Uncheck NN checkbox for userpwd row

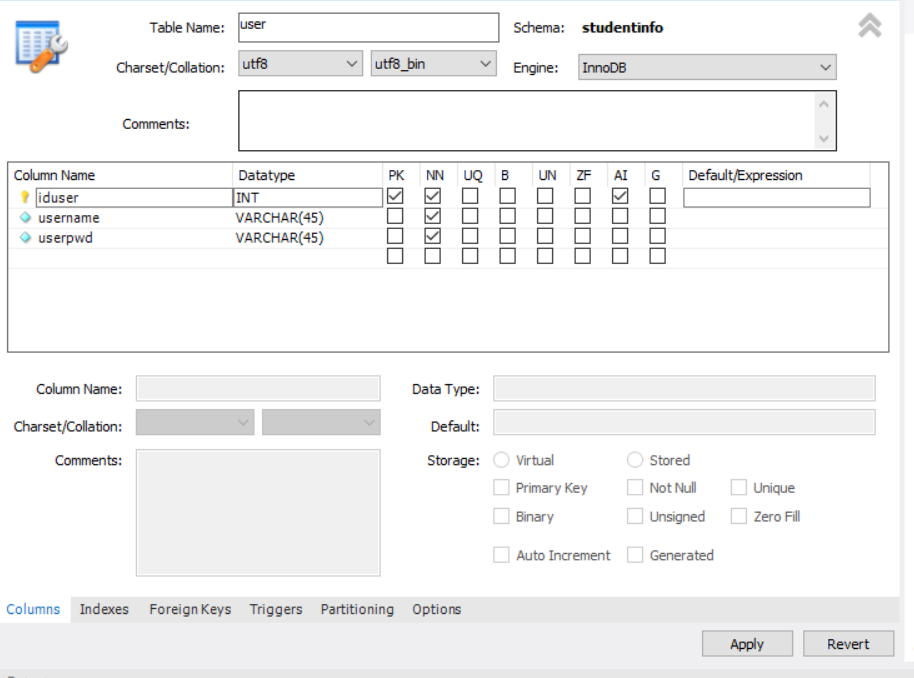pyautogui.click(x=433, y=236)
